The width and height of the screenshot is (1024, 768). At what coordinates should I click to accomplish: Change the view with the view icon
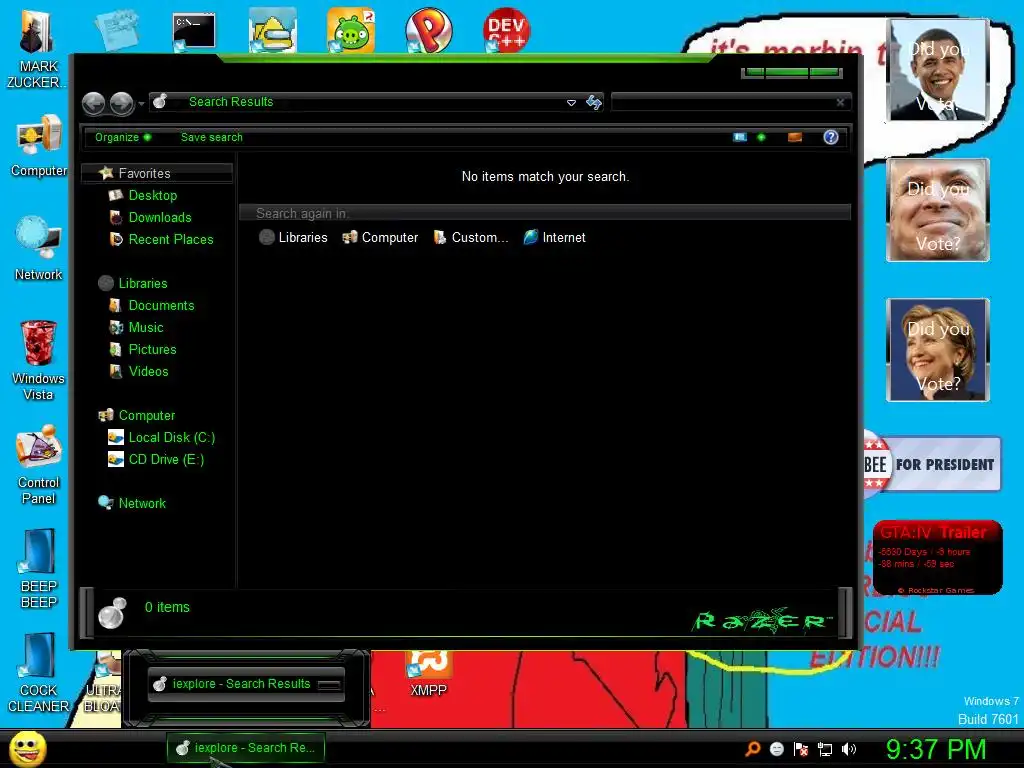(740, 137)
